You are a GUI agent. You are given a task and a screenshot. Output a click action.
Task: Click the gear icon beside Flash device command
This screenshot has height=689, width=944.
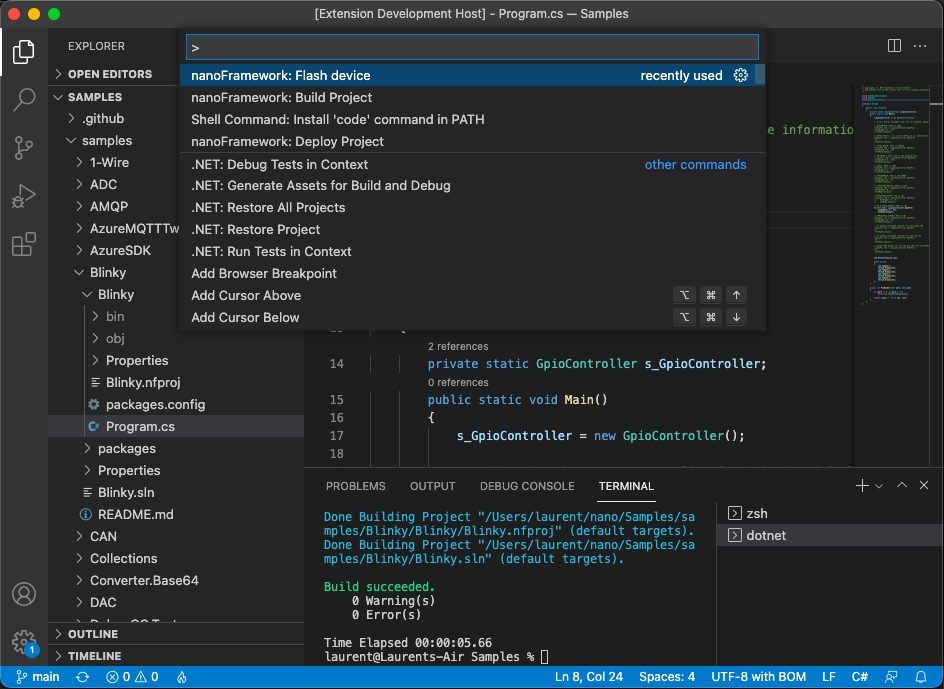[741, 75]
